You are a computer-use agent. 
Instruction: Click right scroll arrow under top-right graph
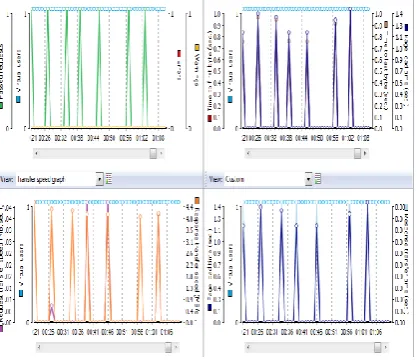(x=365, y=153)
